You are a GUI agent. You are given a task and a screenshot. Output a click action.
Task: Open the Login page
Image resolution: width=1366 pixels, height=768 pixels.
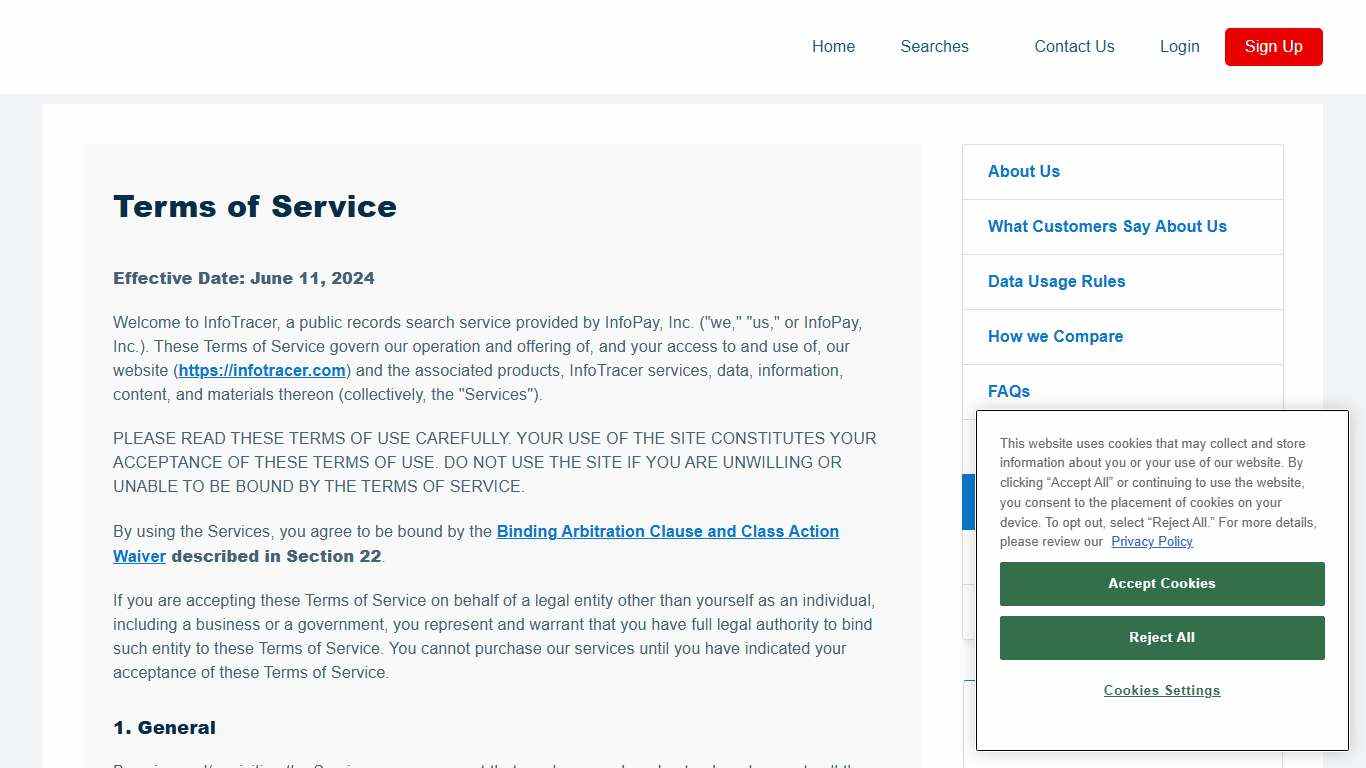click(1179, 46)
